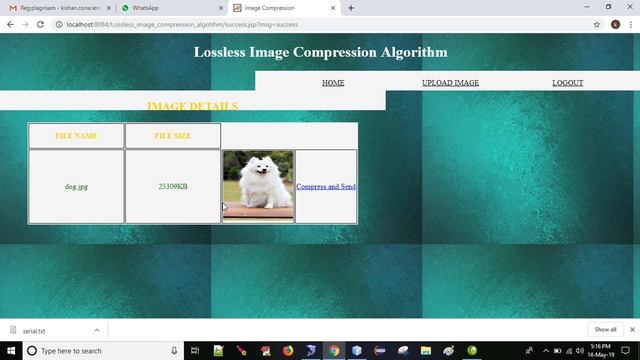Click the volume speaker tray icon
This screenshot has width=640, height=360.
coord(580,351)
